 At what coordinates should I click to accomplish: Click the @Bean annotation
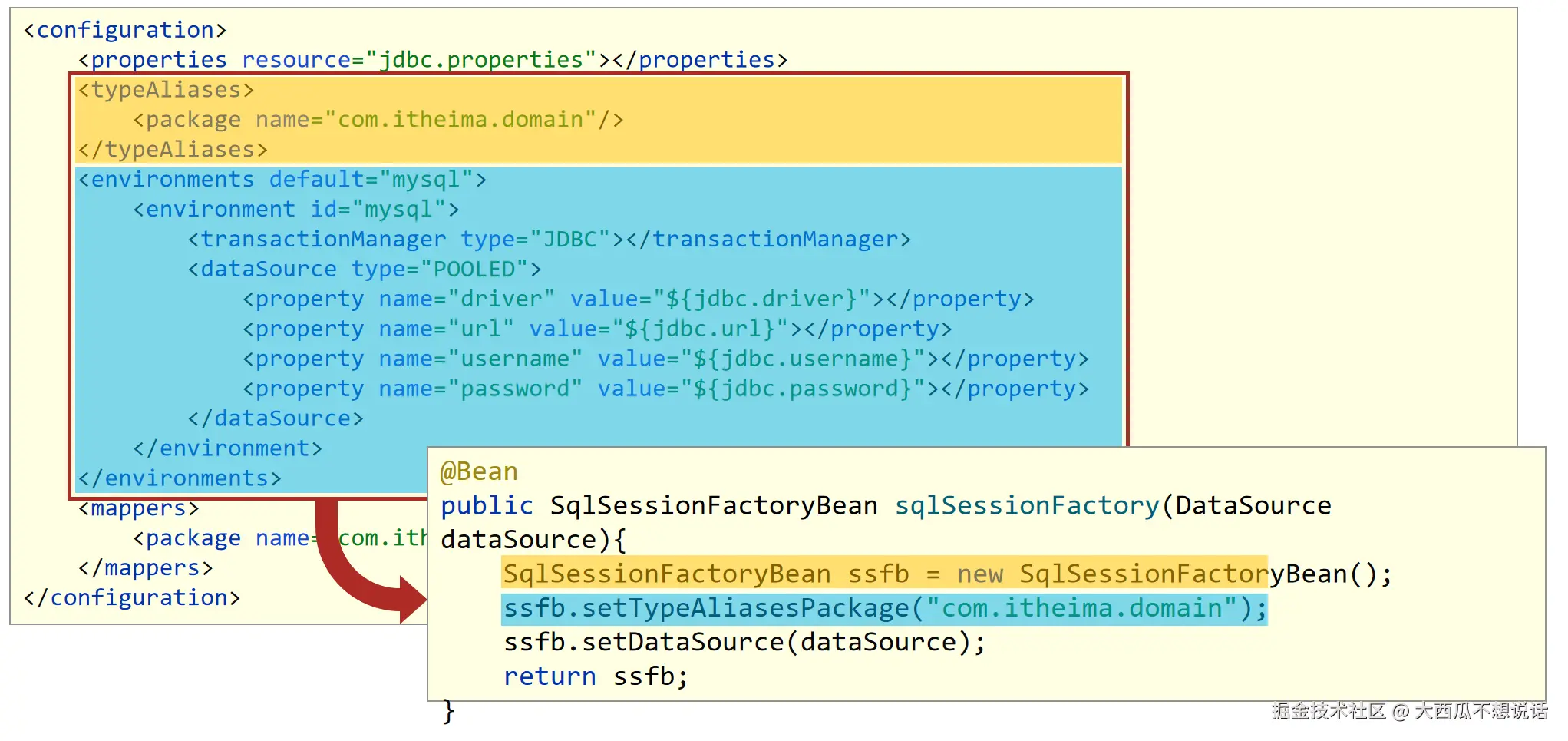(x=479, y=471)
